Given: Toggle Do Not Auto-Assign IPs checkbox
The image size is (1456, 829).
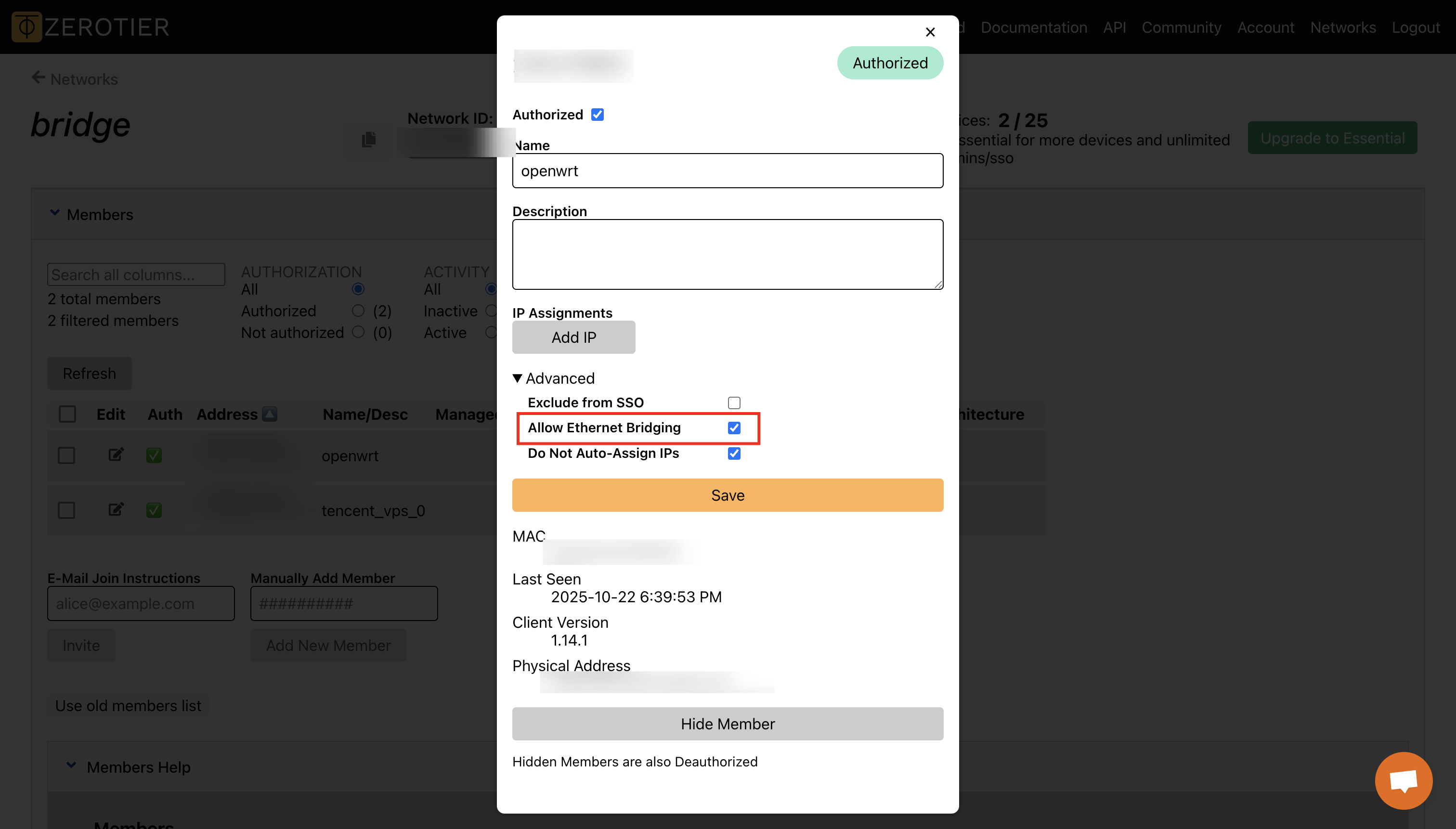Looking at the screenshot, I should pyautogui.click(x=734, y=453).
